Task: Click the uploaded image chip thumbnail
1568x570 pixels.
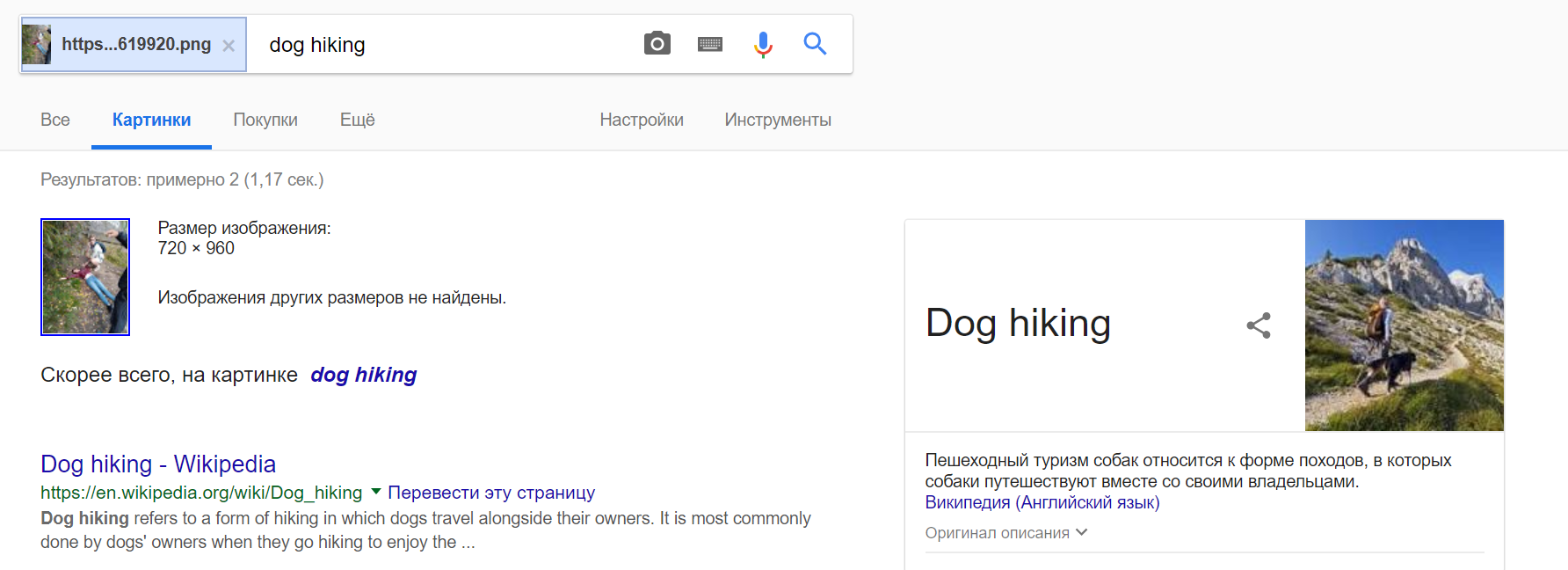Action: [x=37, y=44]
